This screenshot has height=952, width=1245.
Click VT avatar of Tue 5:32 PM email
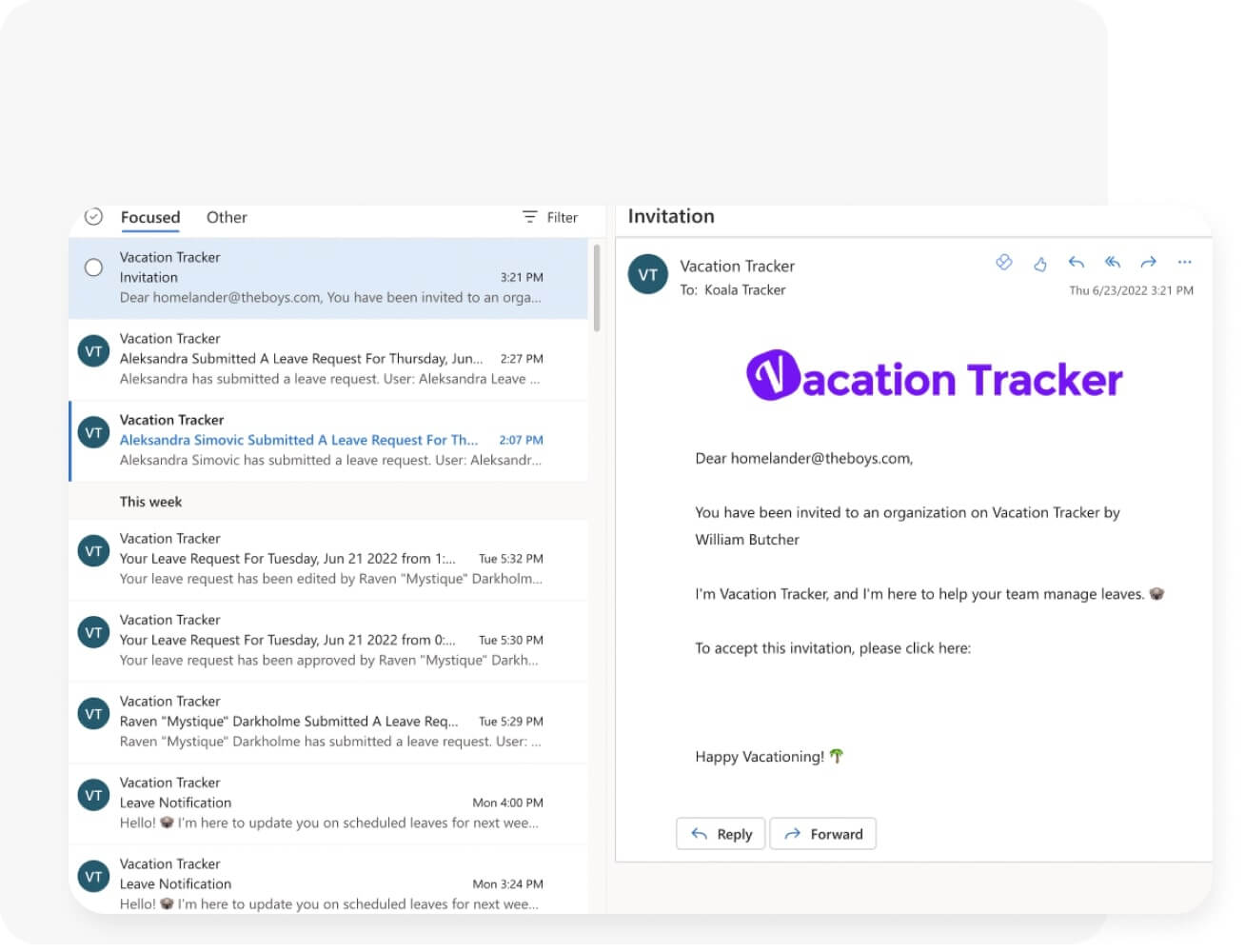93,551
